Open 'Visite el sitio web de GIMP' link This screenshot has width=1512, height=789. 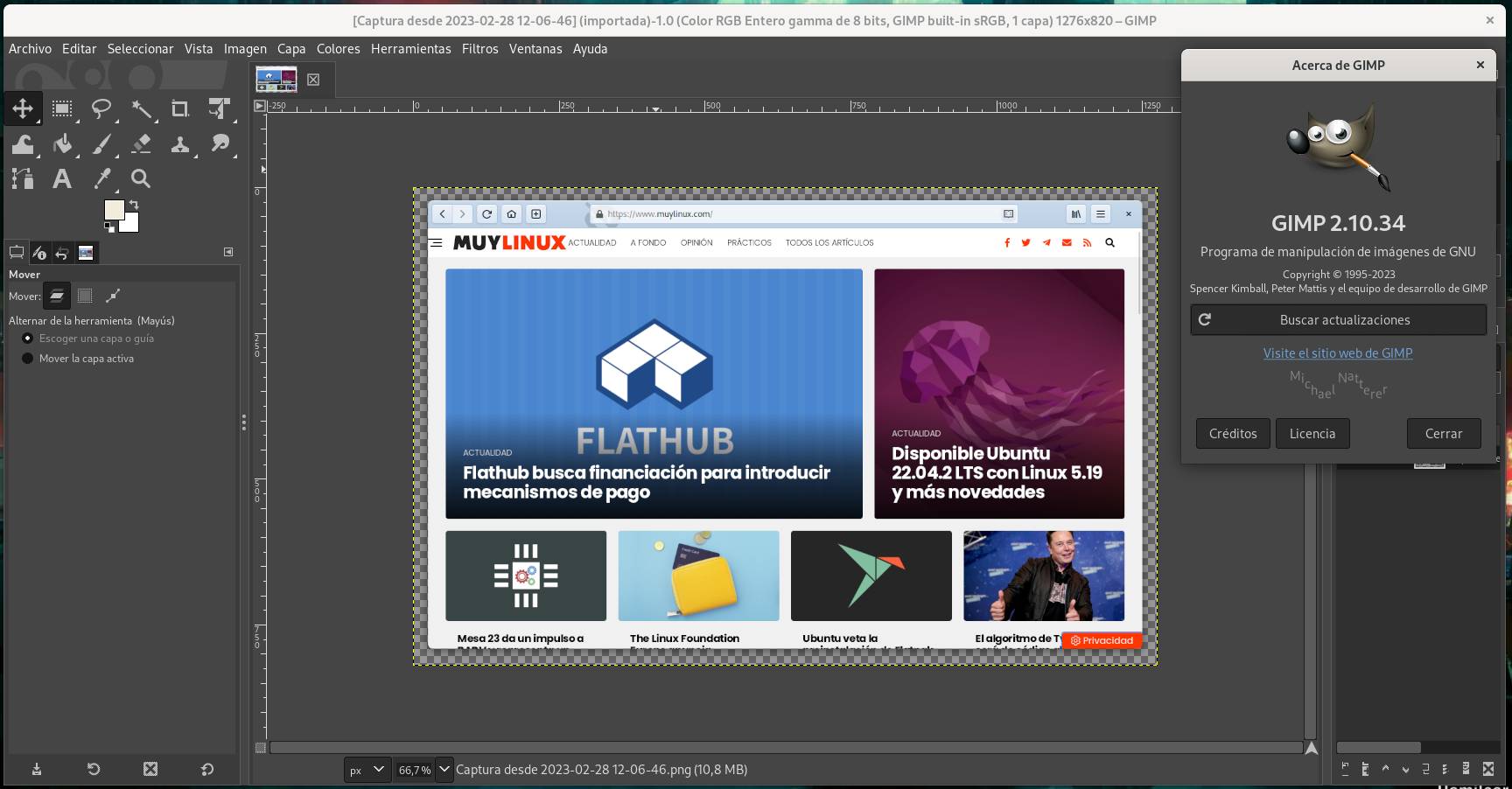click(x=1338, y=353)
